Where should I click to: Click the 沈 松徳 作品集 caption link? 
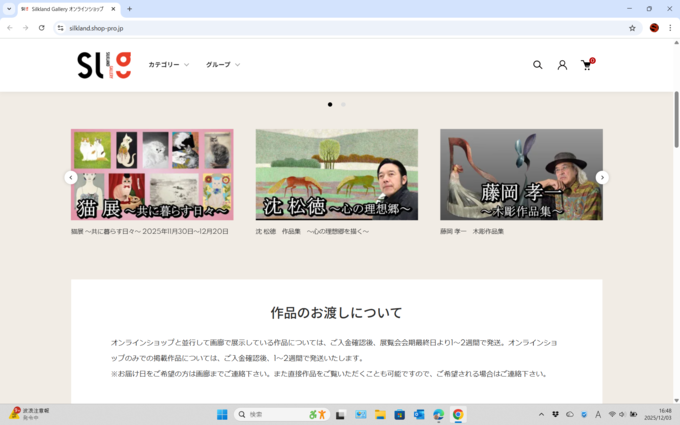tap(312, 232)
